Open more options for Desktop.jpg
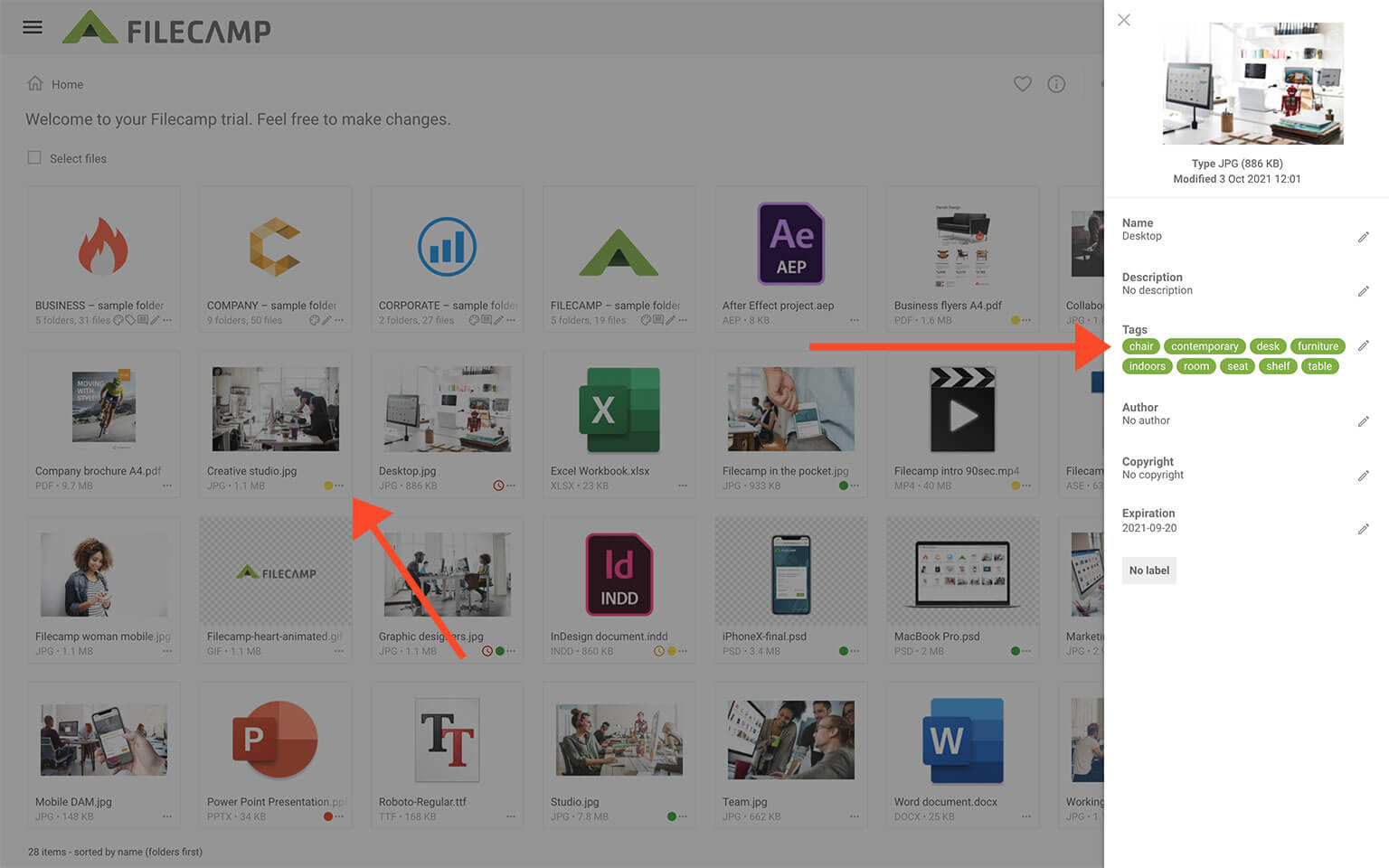Image resolution: width=1389 pixels, height=868 pixels. tap(511, 486)
